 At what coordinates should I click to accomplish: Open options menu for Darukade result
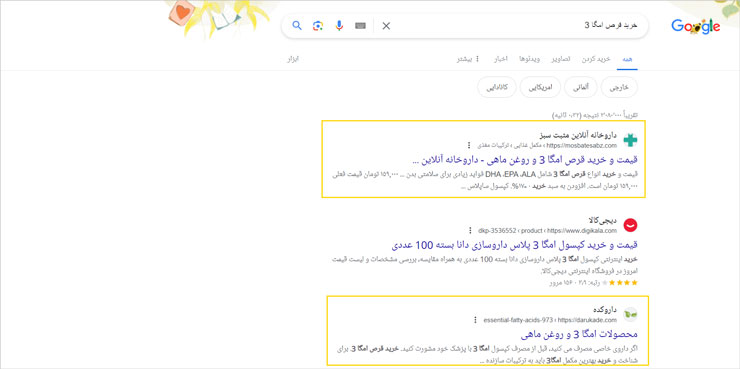[x=475, y=319]
